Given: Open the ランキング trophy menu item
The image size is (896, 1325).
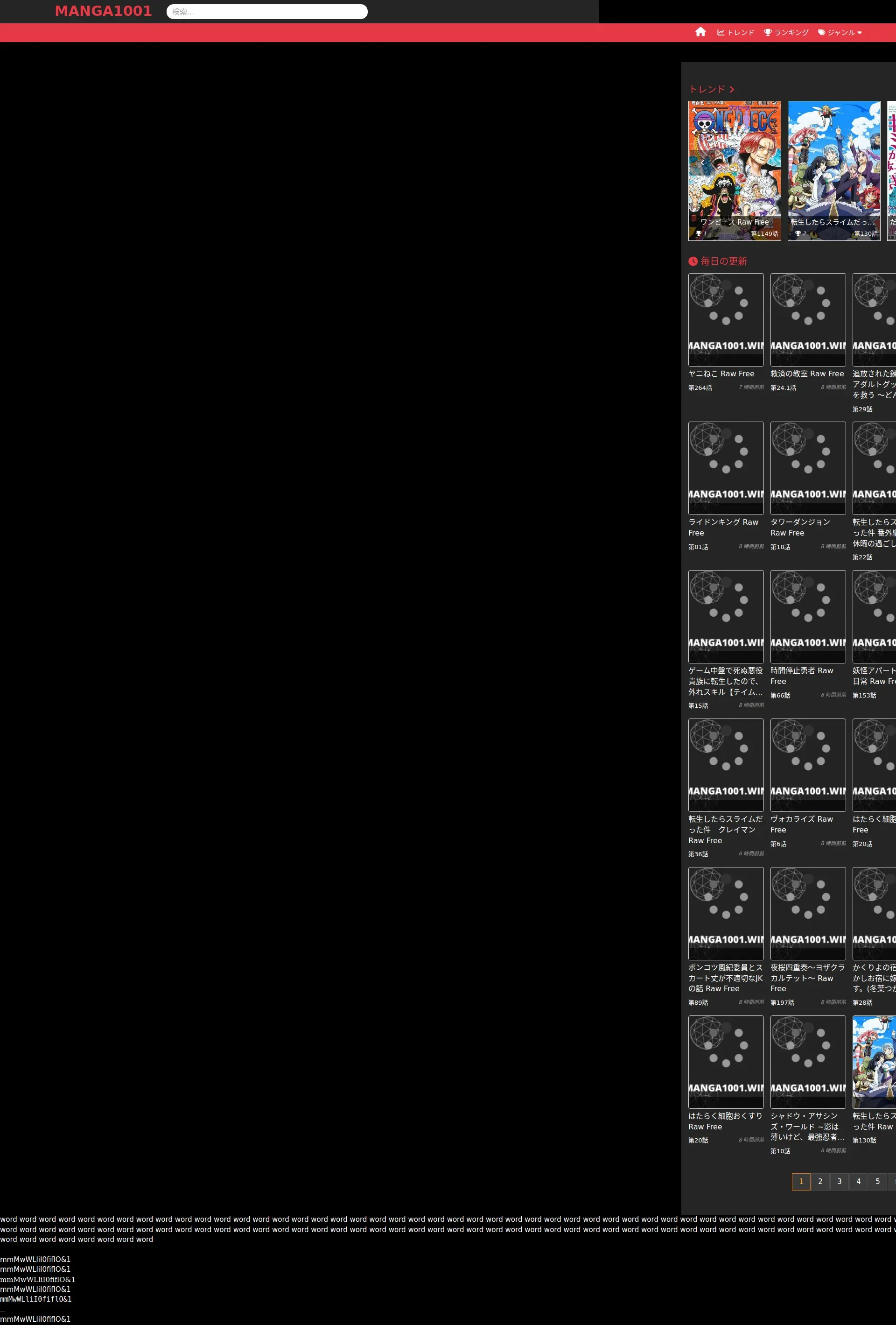Looking at the screenshot, I should pos(786,33).
